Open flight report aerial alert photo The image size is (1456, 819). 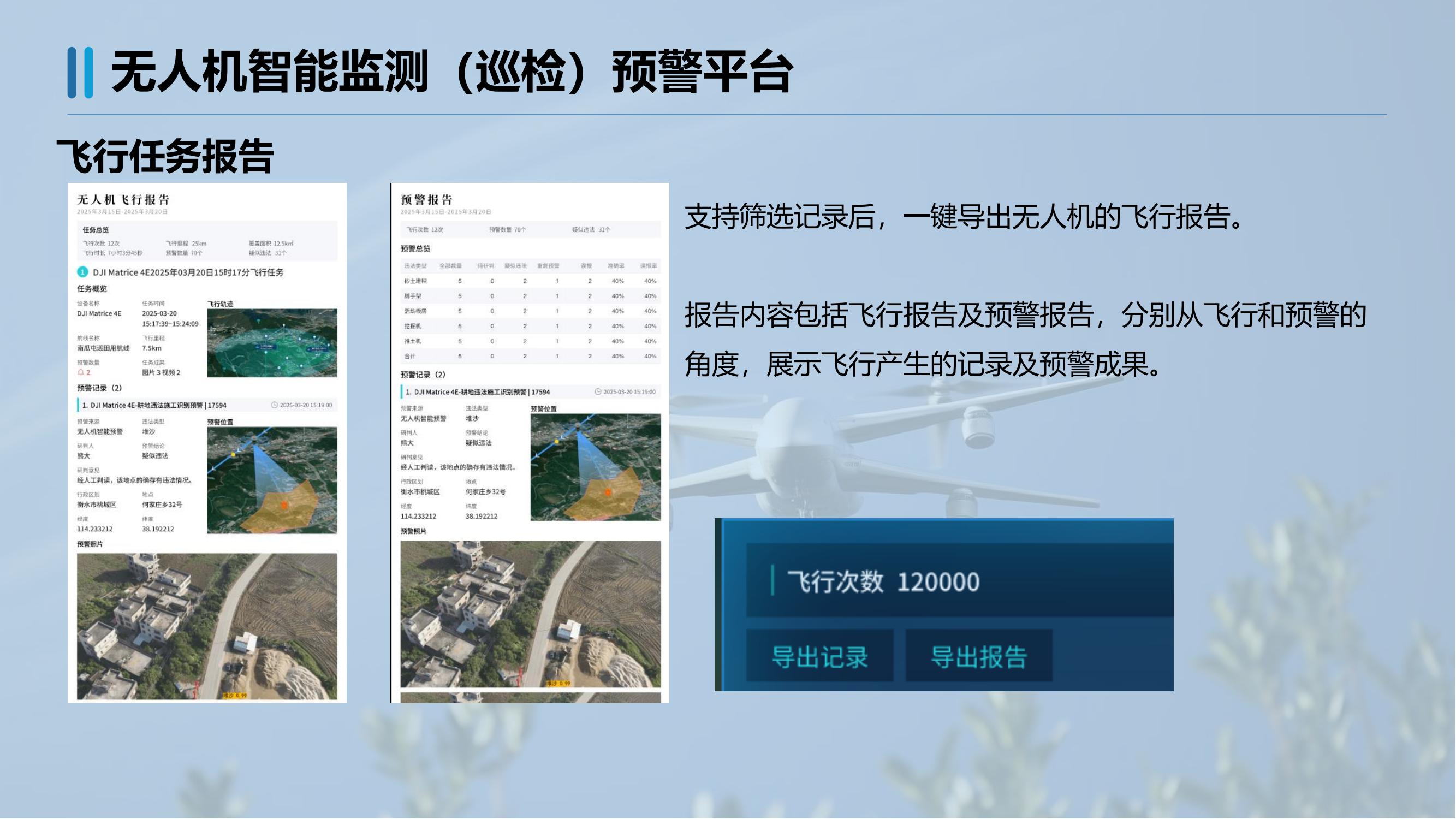tap(207, 626)
